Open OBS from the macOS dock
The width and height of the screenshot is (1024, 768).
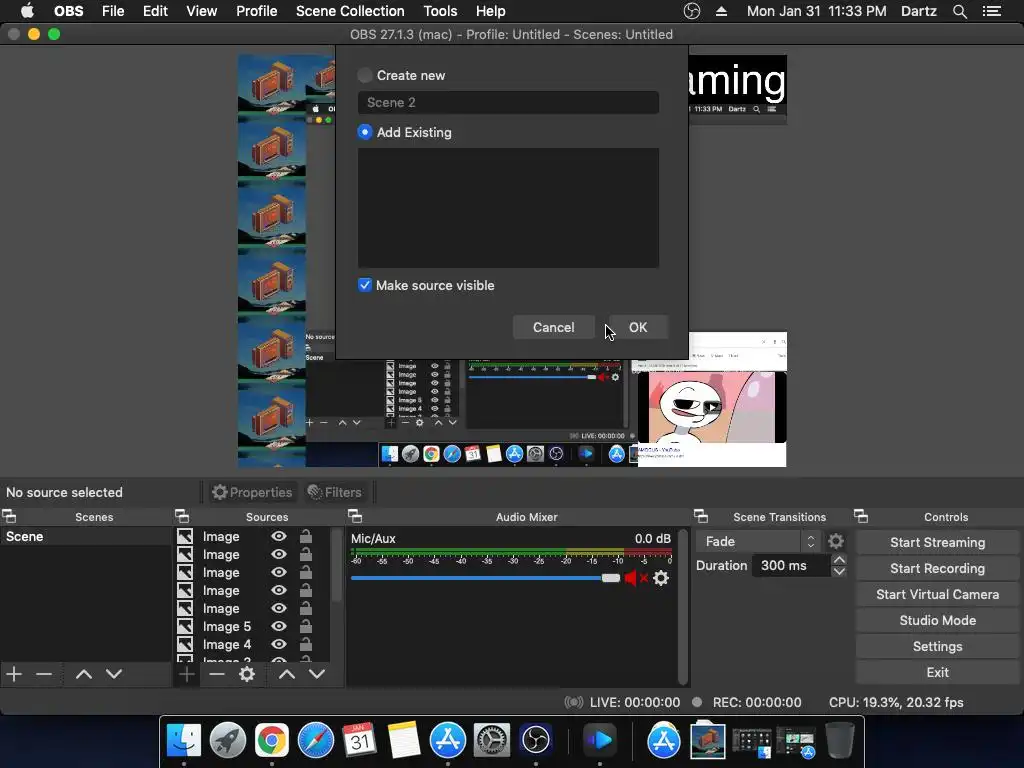click(536, 740)
